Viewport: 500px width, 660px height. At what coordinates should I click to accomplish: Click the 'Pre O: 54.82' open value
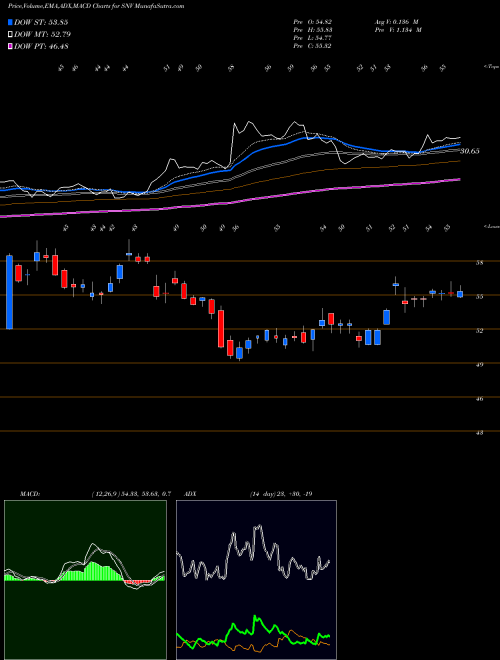[313, 21]
